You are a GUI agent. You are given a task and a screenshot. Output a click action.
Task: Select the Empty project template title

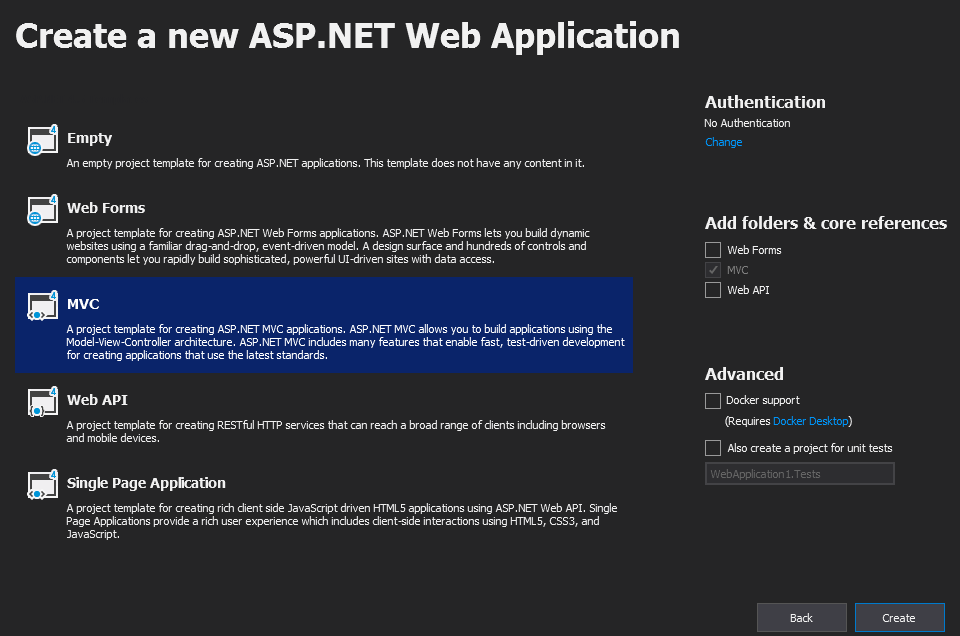[x=89, y=138]
